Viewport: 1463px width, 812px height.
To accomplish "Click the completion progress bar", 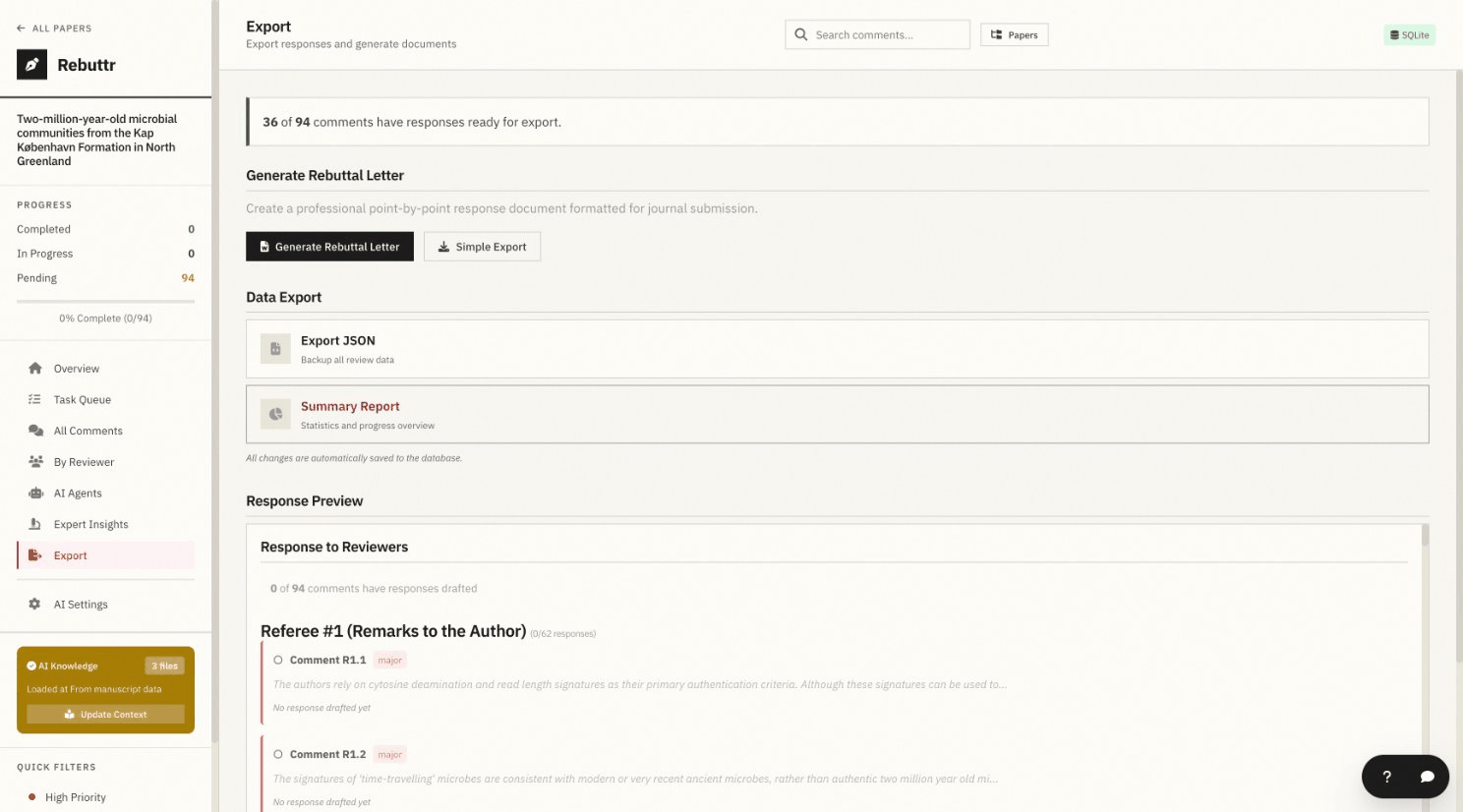I will tap(105, 302).
